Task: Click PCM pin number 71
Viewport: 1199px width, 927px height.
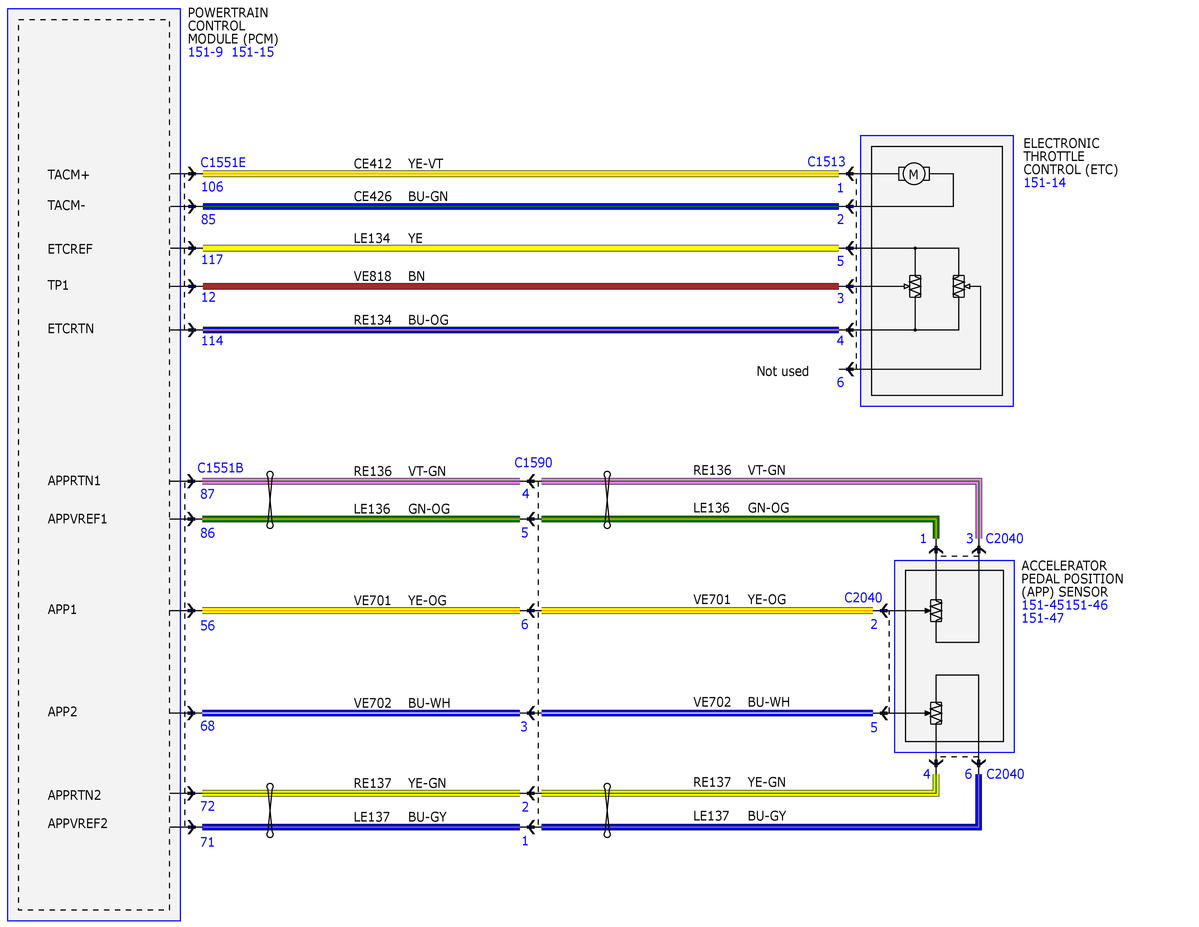Action: tap(207, 842)
